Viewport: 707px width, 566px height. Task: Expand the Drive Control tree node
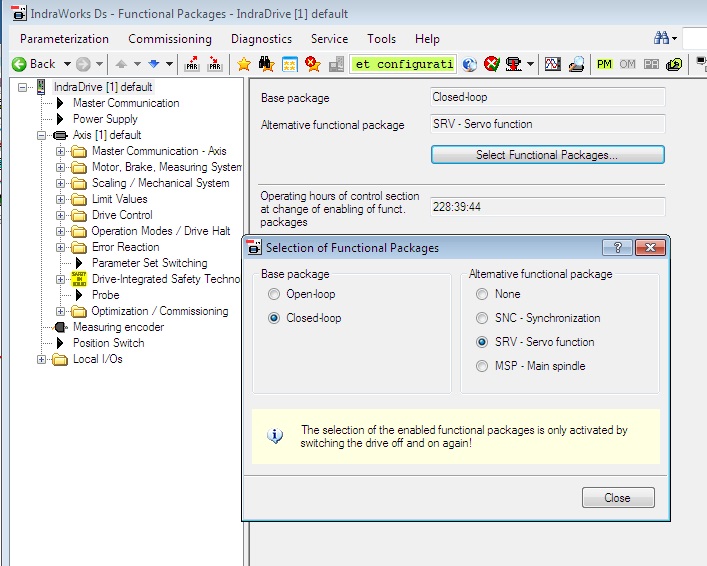(60, 215)
